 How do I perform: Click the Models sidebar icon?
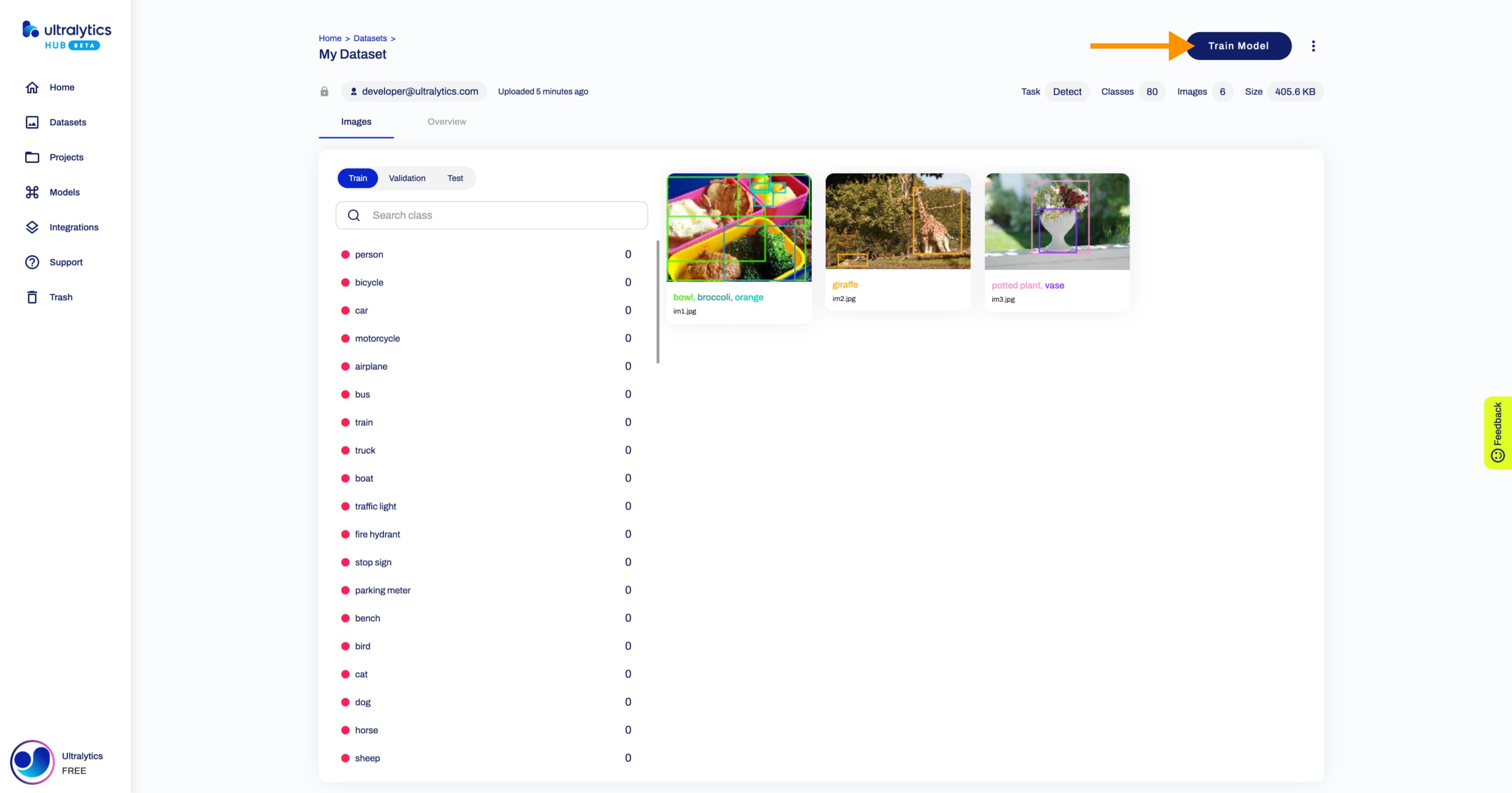32,192
